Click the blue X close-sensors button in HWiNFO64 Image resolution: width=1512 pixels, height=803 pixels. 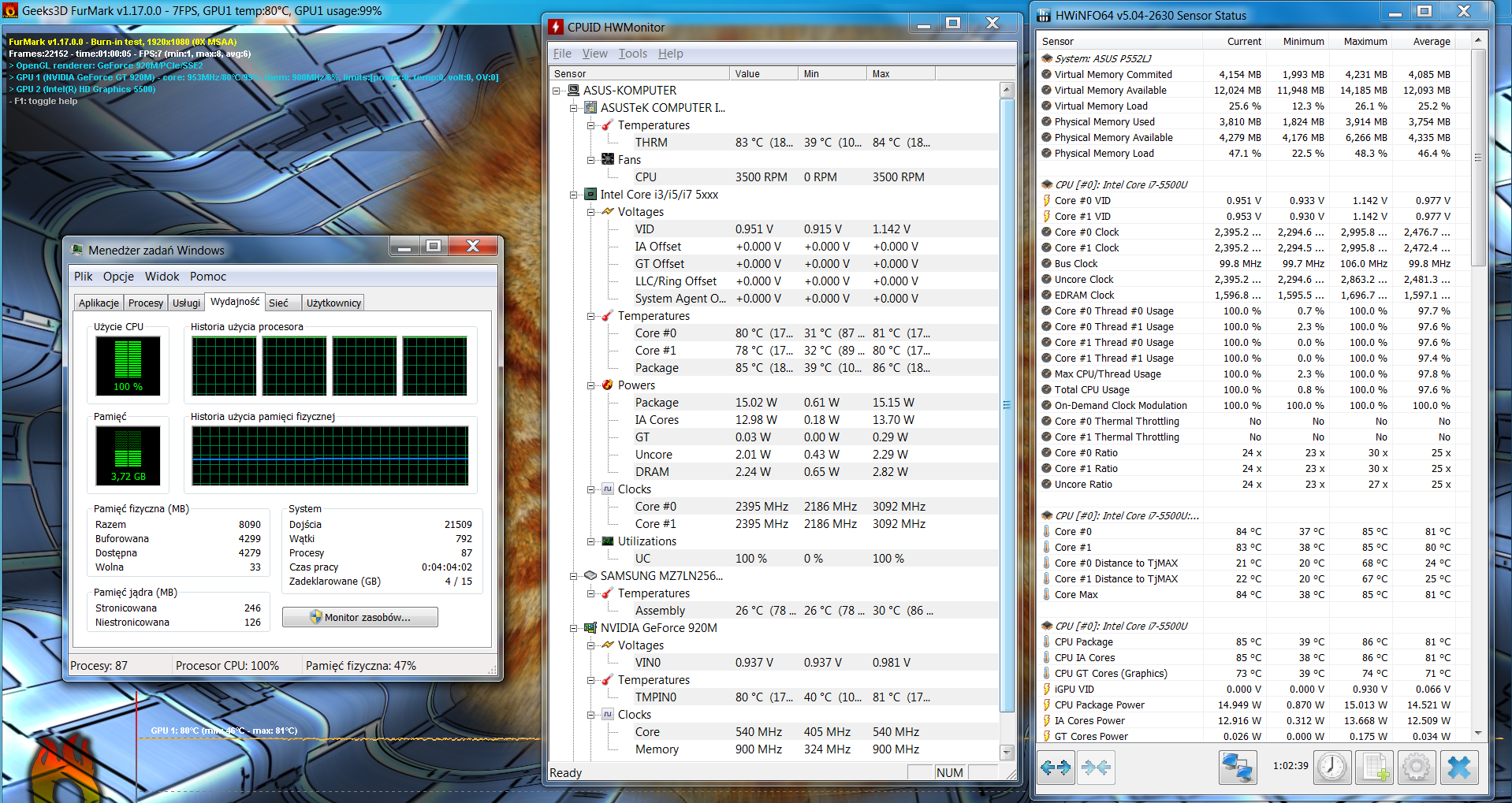pos(1459,767)
